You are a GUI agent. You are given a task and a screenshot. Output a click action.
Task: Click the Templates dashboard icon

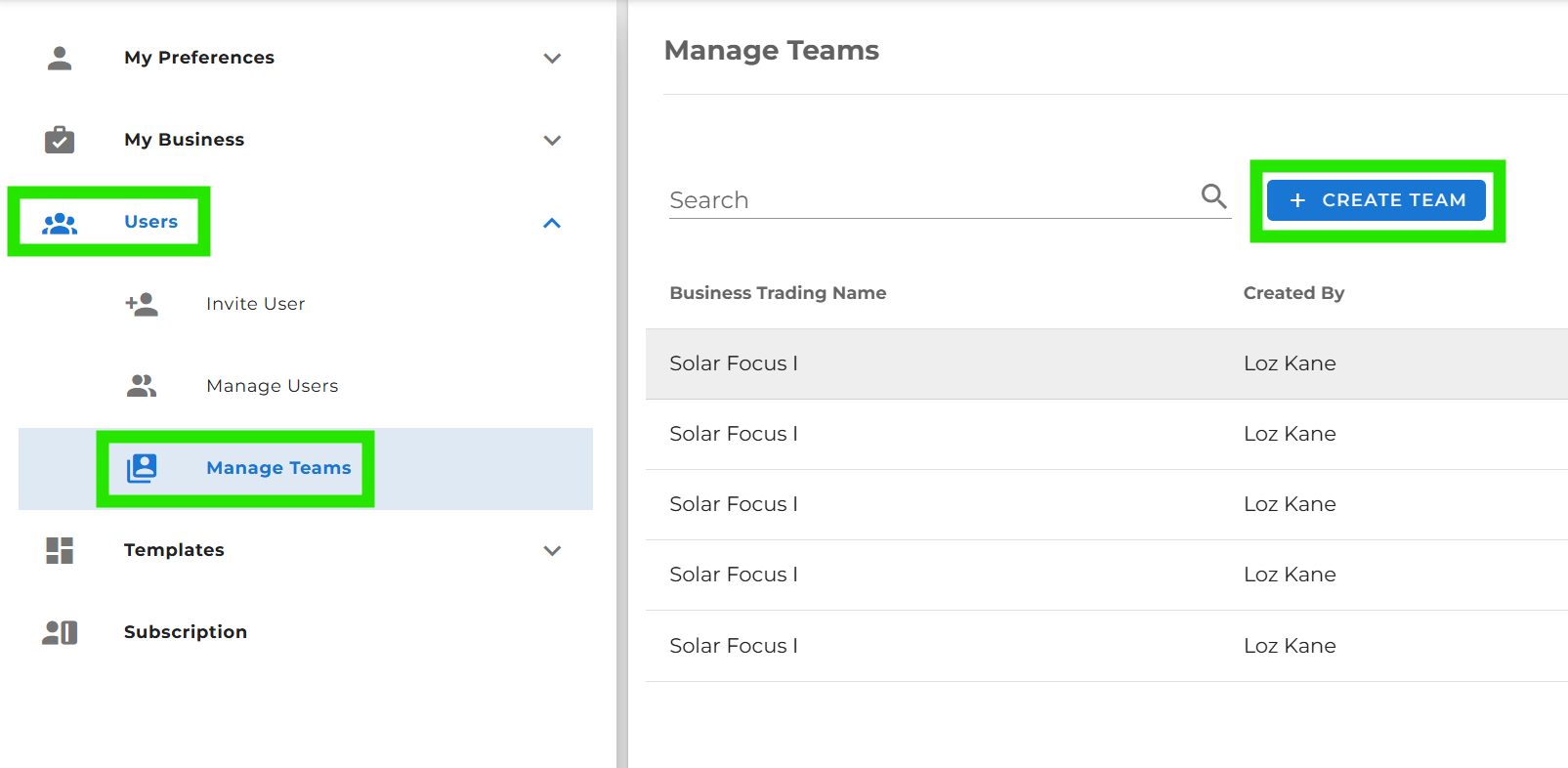click(x=60, y=550)
